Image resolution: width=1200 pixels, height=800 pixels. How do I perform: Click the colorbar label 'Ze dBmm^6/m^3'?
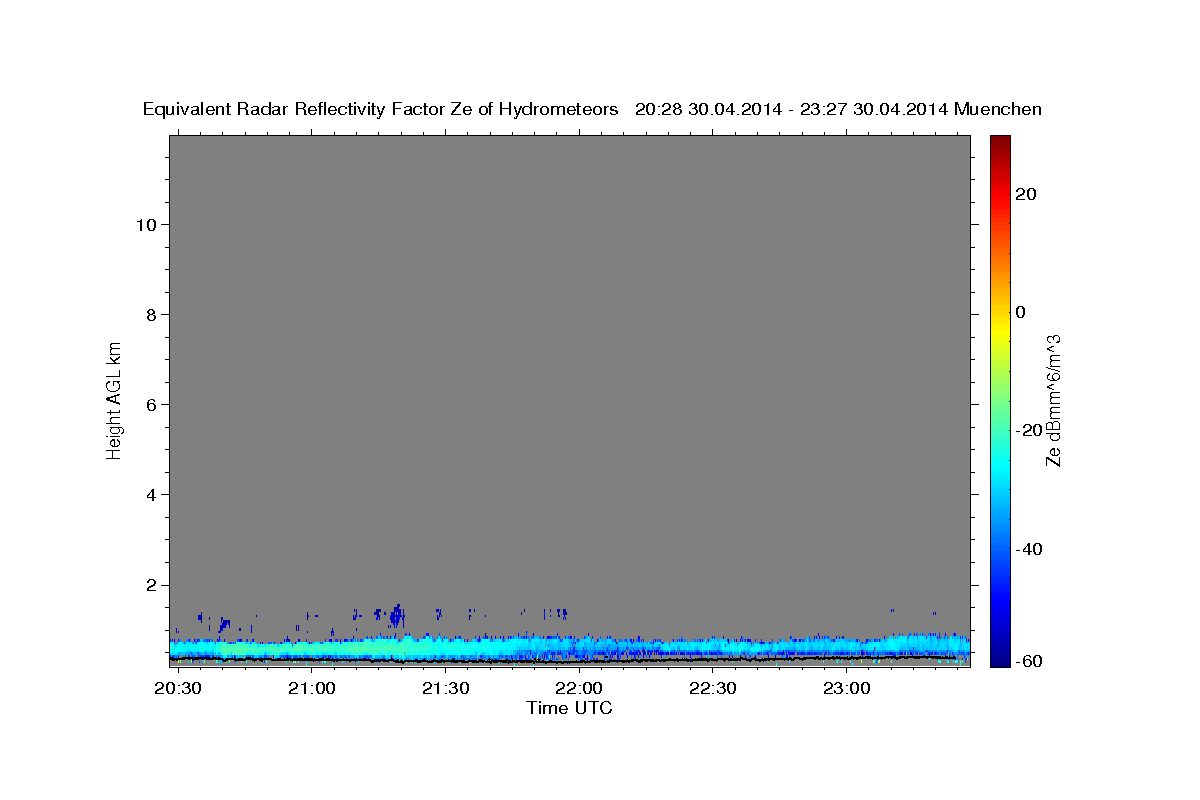1052,400
